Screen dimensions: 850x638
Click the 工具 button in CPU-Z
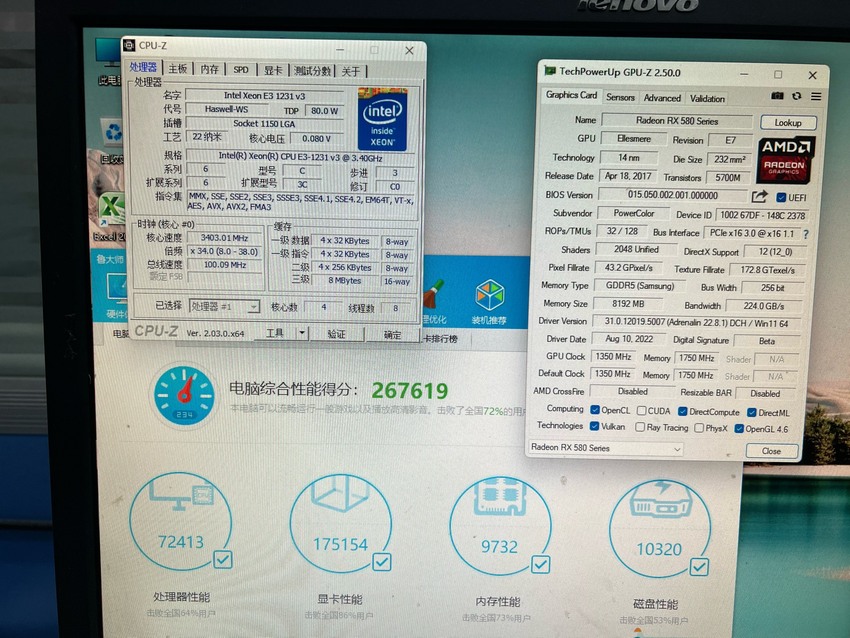pos(275,333)
